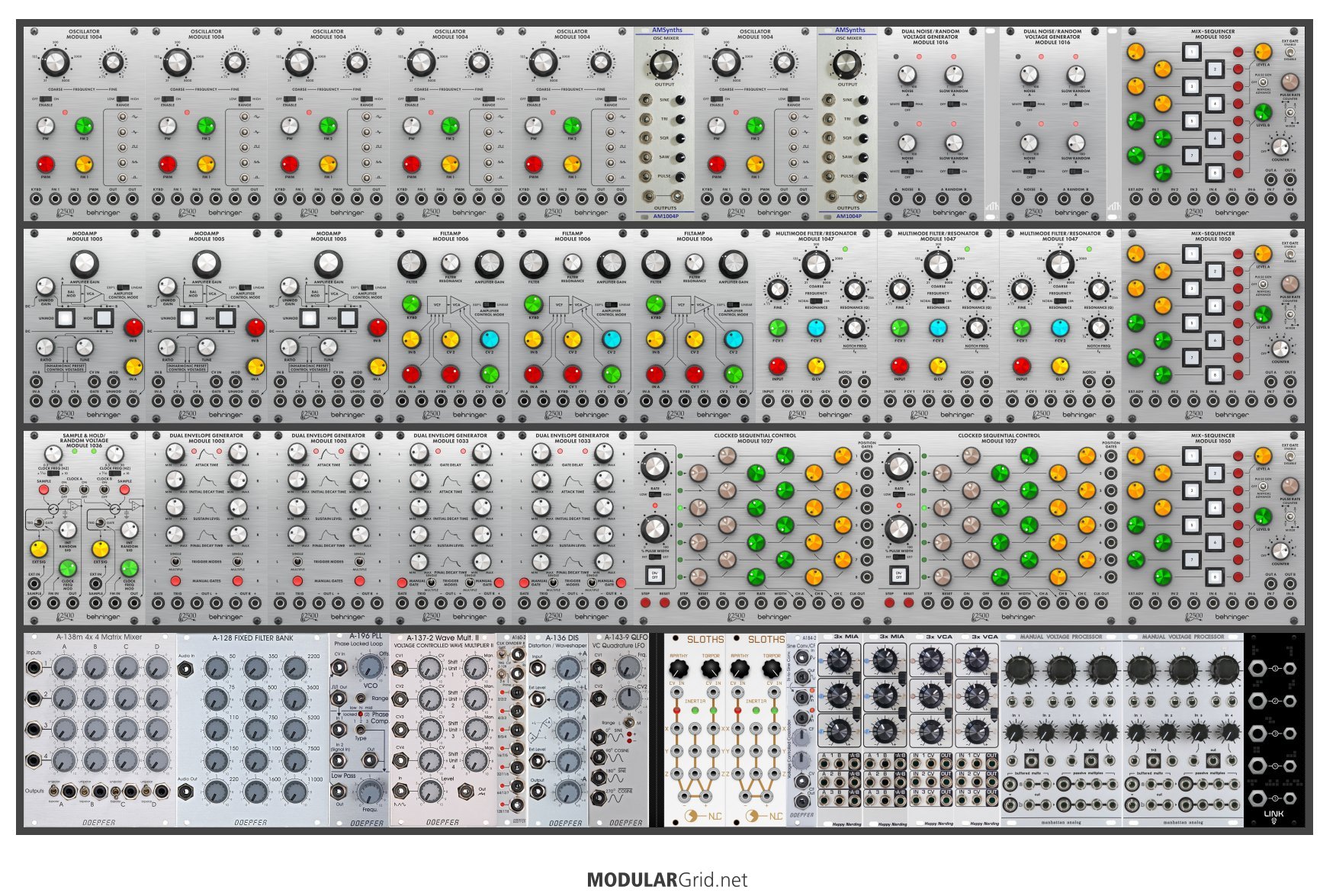Click the Matrix Mixer input 4 column D knob
1336x896 pixels.
(x=157, y=760)
